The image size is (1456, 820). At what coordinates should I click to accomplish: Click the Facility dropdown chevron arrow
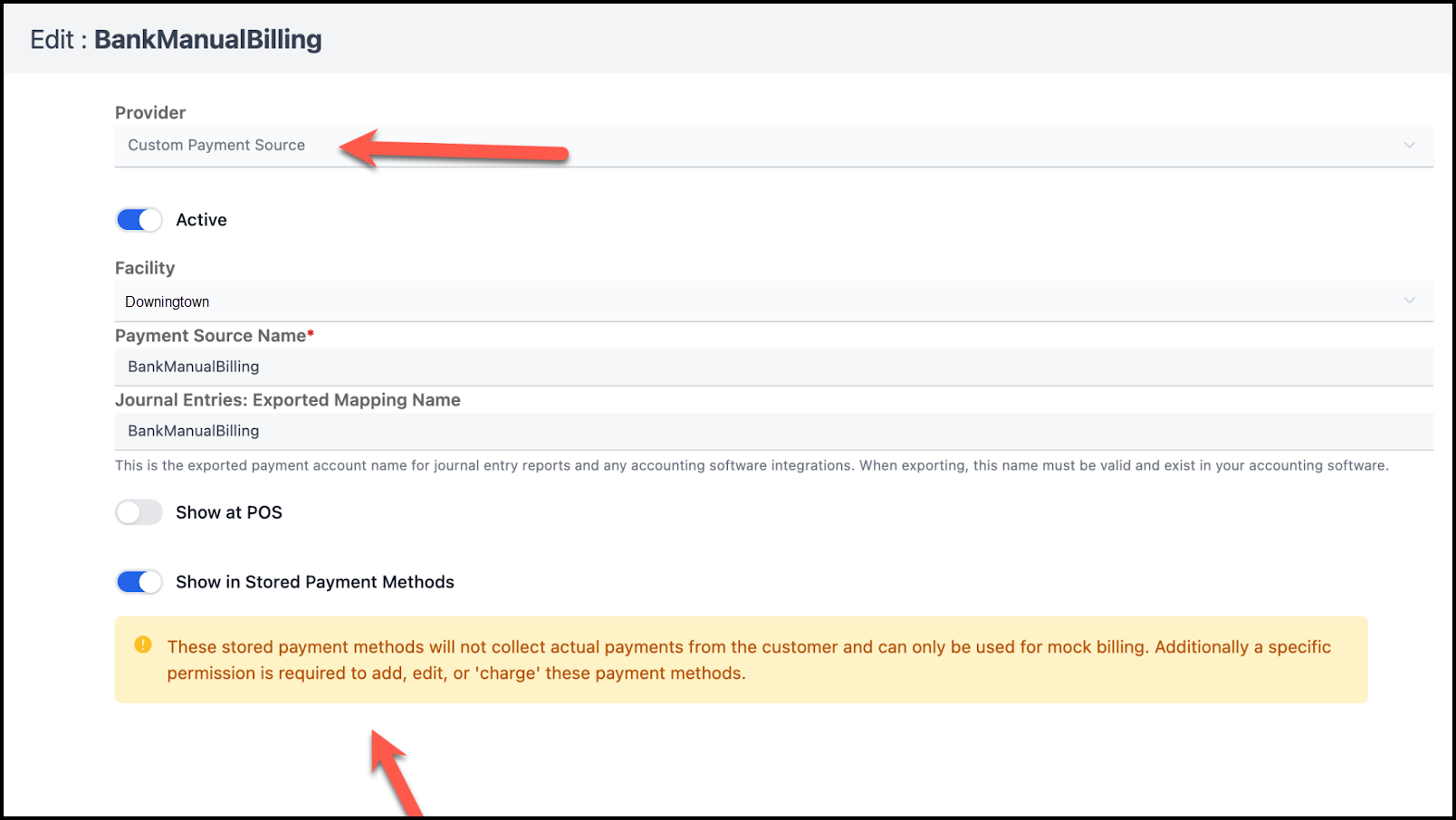[1409, 300]
